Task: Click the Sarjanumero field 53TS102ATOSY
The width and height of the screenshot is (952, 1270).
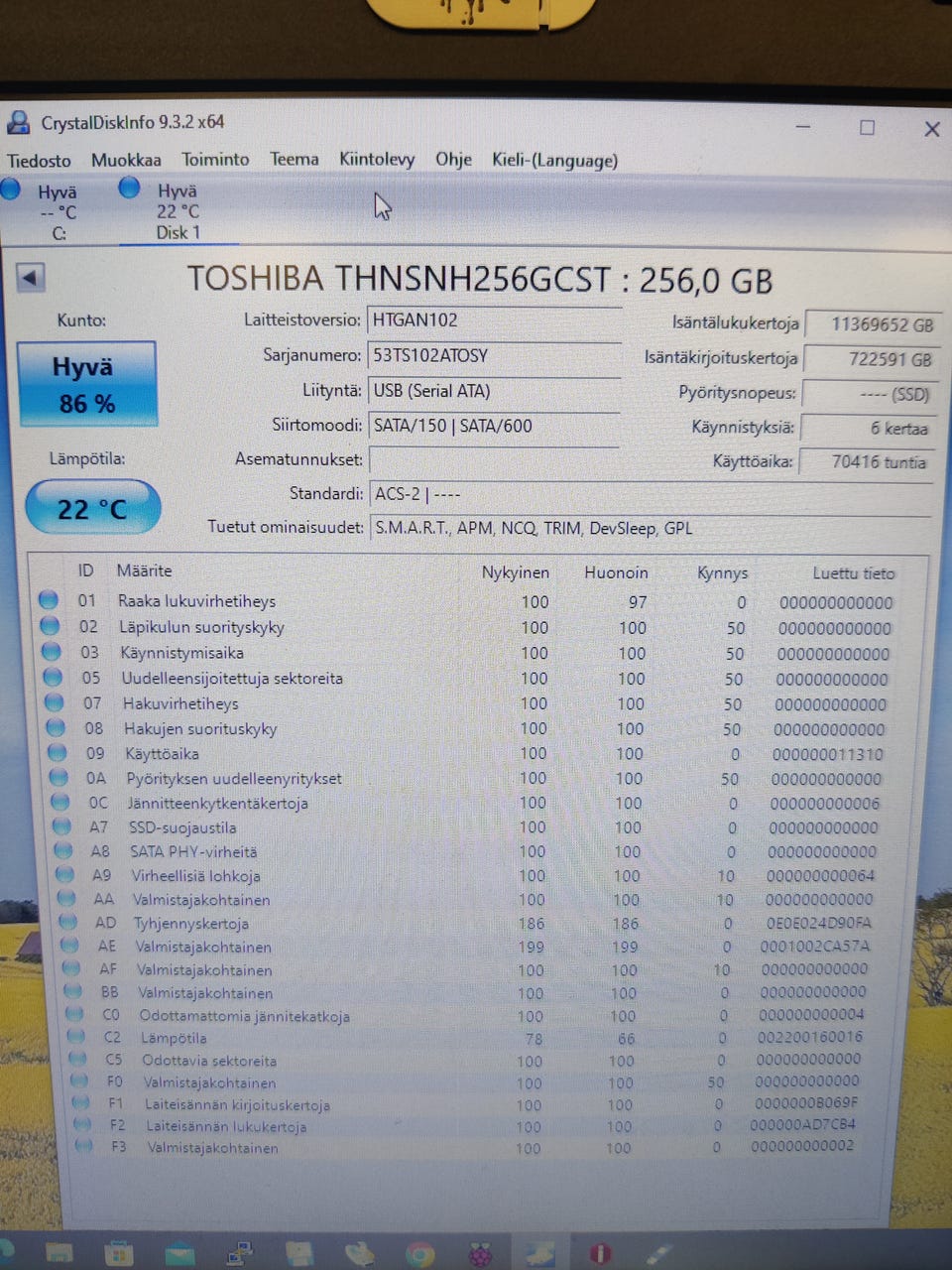Action: [494, 355]
